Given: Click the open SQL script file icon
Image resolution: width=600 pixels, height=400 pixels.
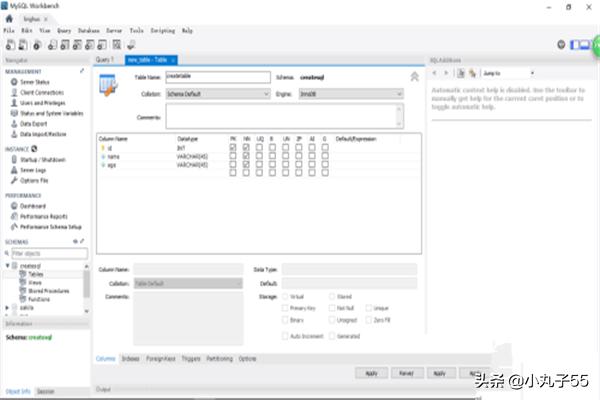Looking at the screenshot, I should [23, 45].
